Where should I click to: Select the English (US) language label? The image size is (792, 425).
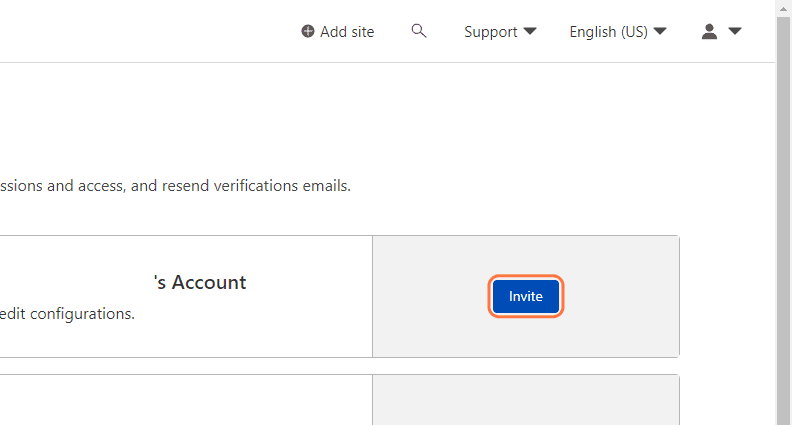[x=608, y=32]
